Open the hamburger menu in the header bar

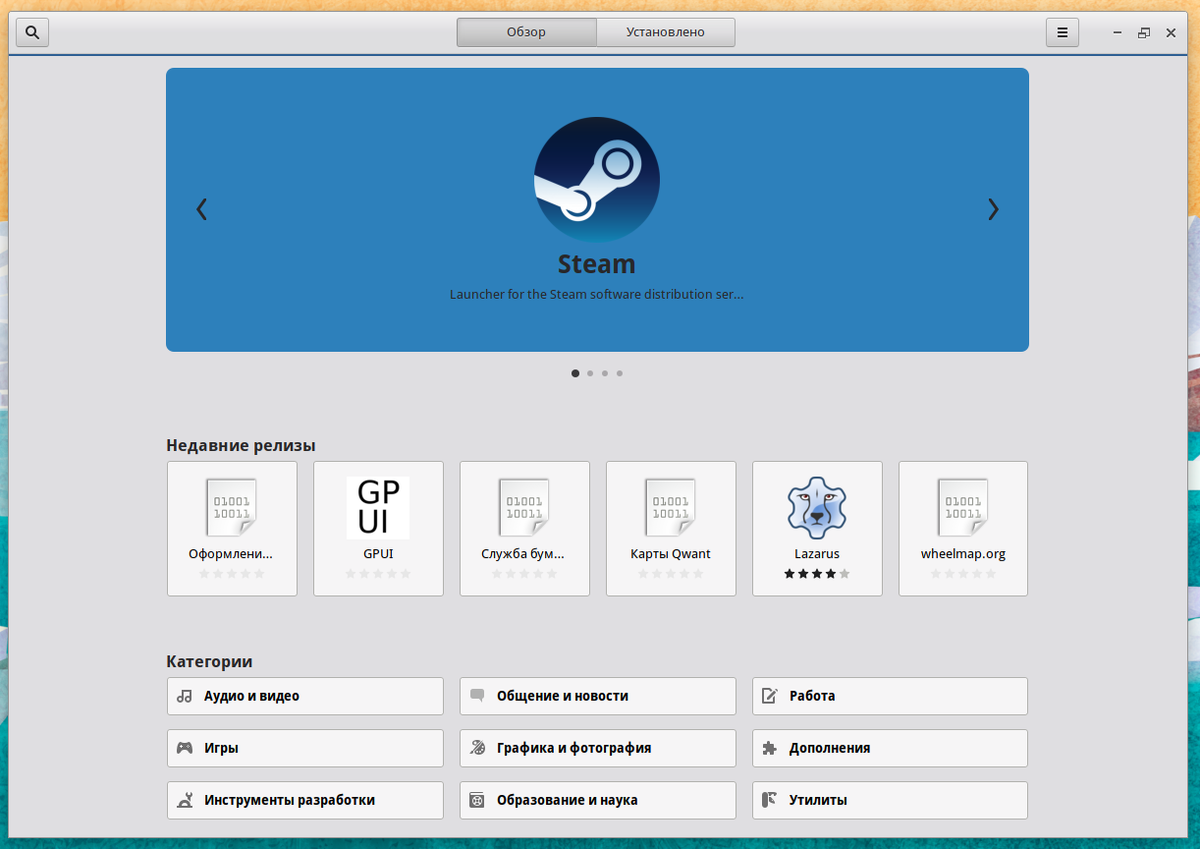pos(1063,32)
